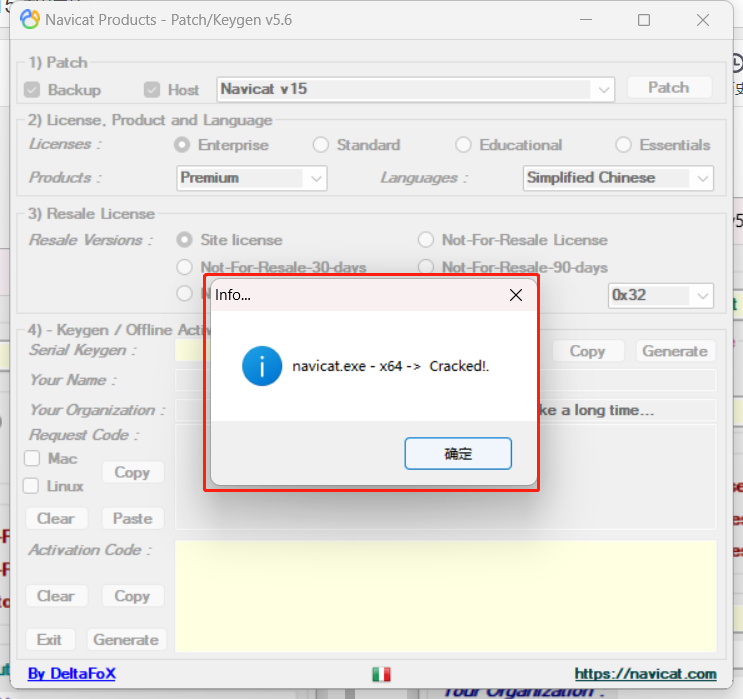Click the OK (确定) button in Info dialog
The width and height of the screenshot is (743, 699).
[458, 454]
